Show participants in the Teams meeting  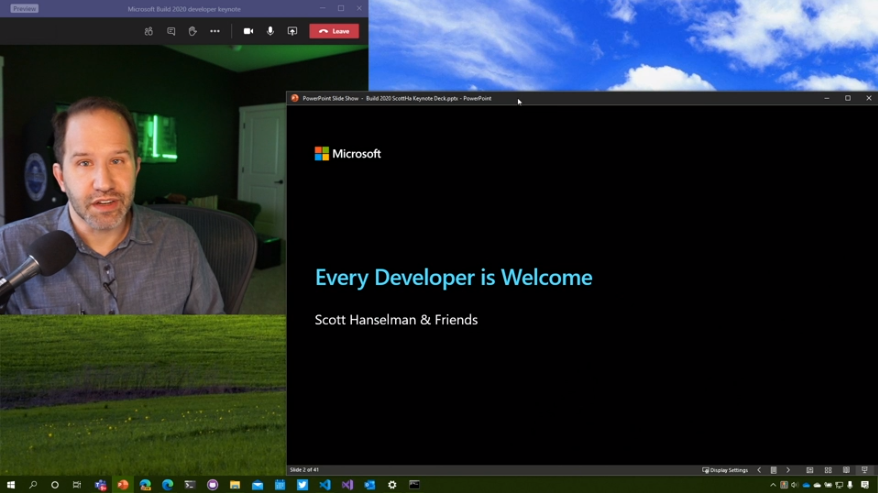(149, 31)
